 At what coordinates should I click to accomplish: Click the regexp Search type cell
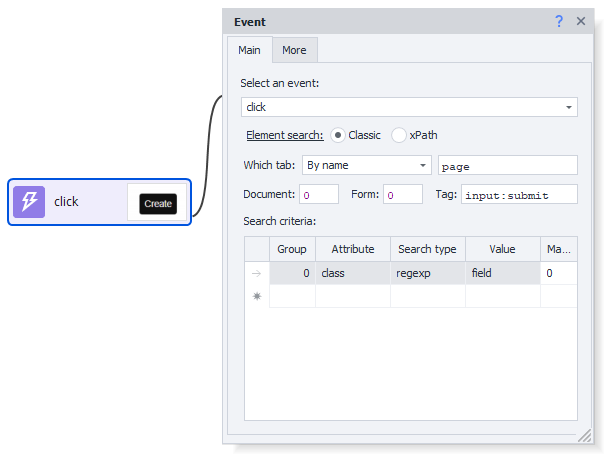427,273
